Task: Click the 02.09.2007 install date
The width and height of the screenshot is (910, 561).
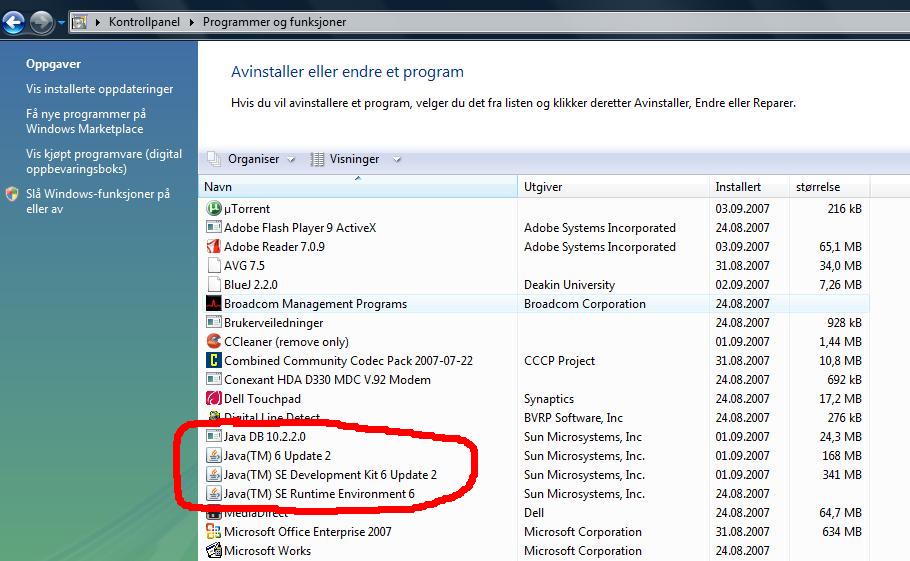Action: click(x=742, y=285)
